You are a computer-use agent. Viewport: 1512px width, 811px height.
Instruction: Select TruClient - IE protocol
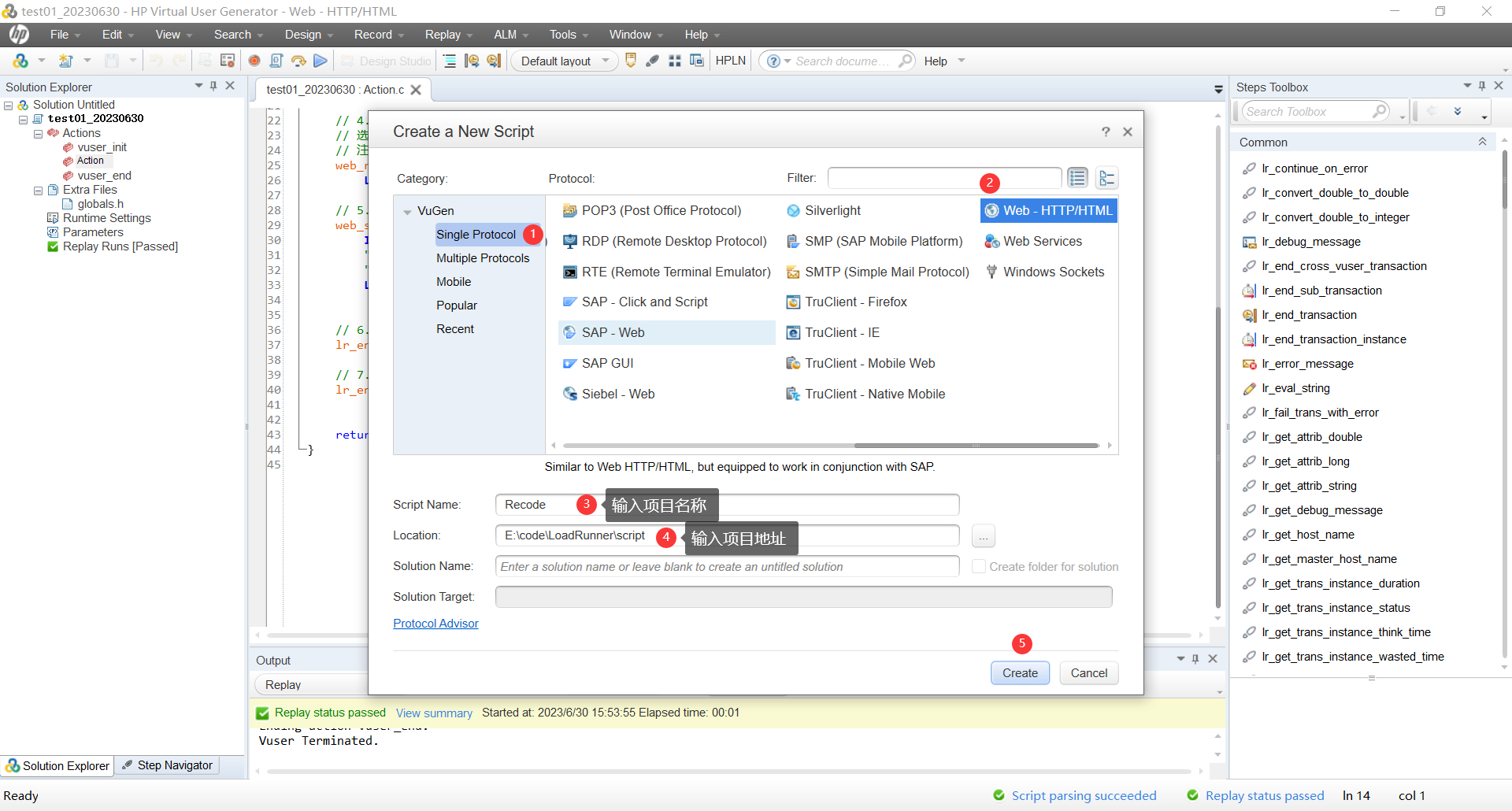click(x=832, y=332)
